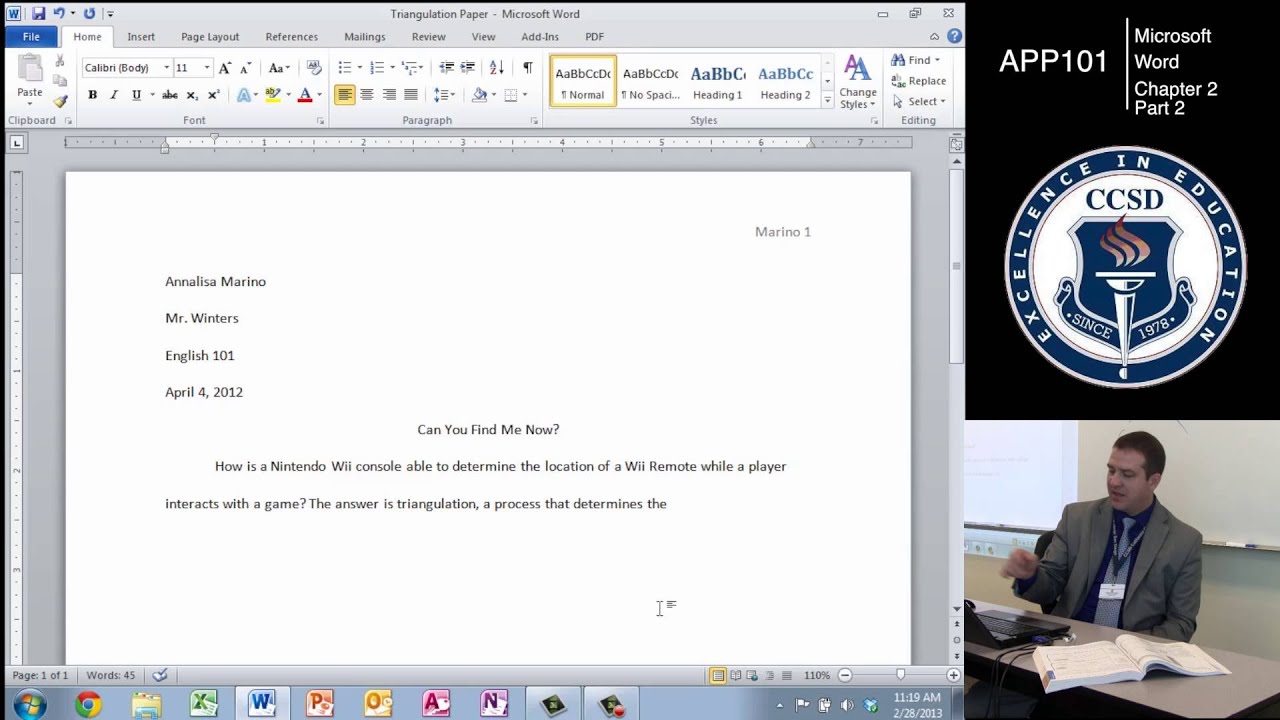Viewport: 1280px width, 720px height.
Task: Click the 110% zoom level
Action: tap(817, 676)
